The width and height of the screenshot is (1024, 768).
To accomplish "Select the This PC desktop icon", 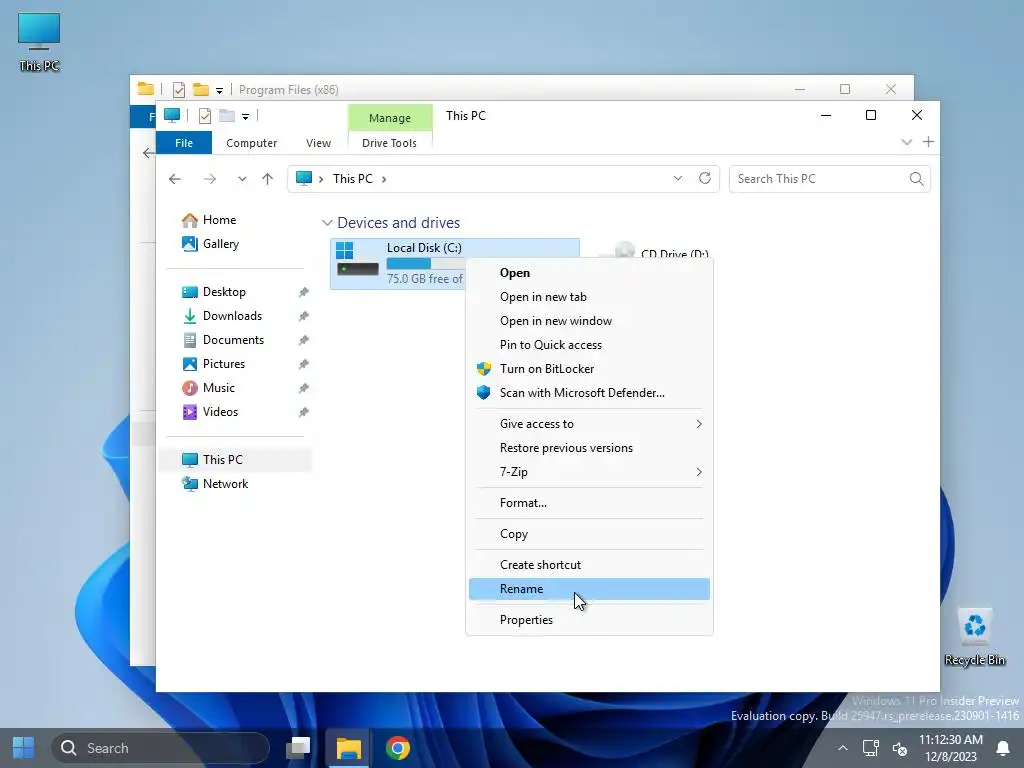I will coord(39,41).
